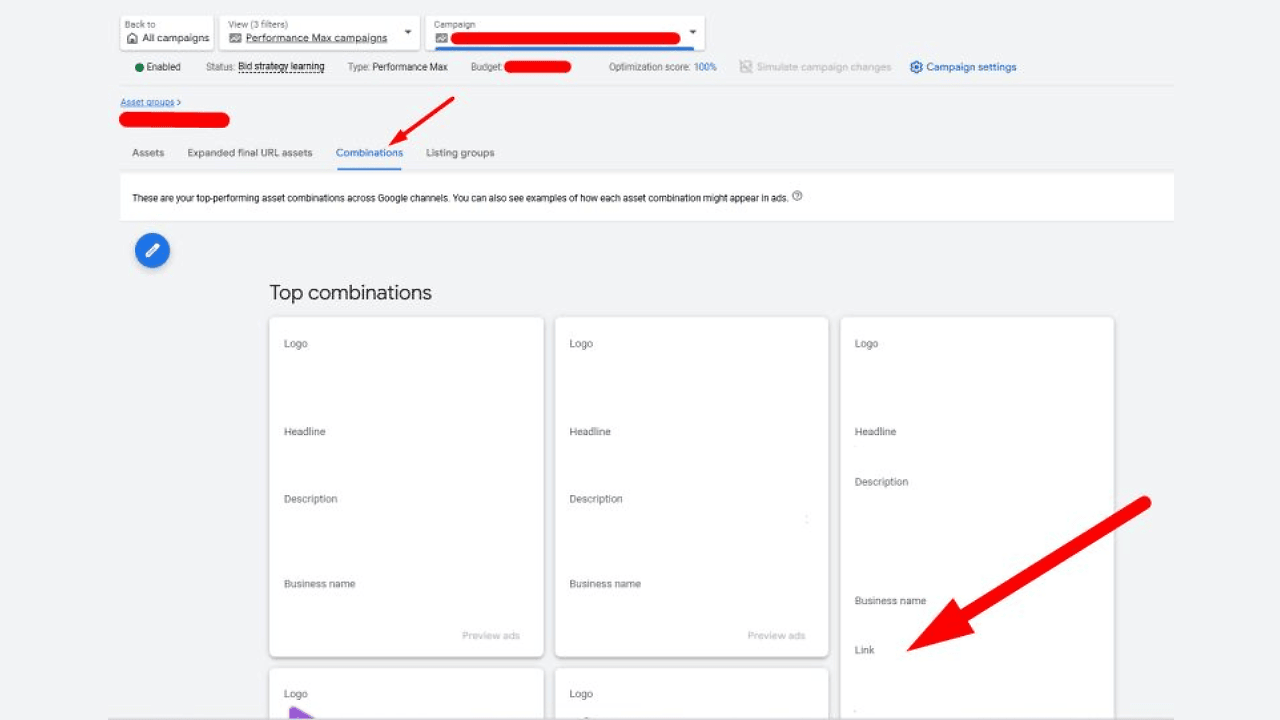The height and width of the screenshot is (720, 1280).
Task: Click the Performance Max campaigns view icon
Action: point(235,38)
